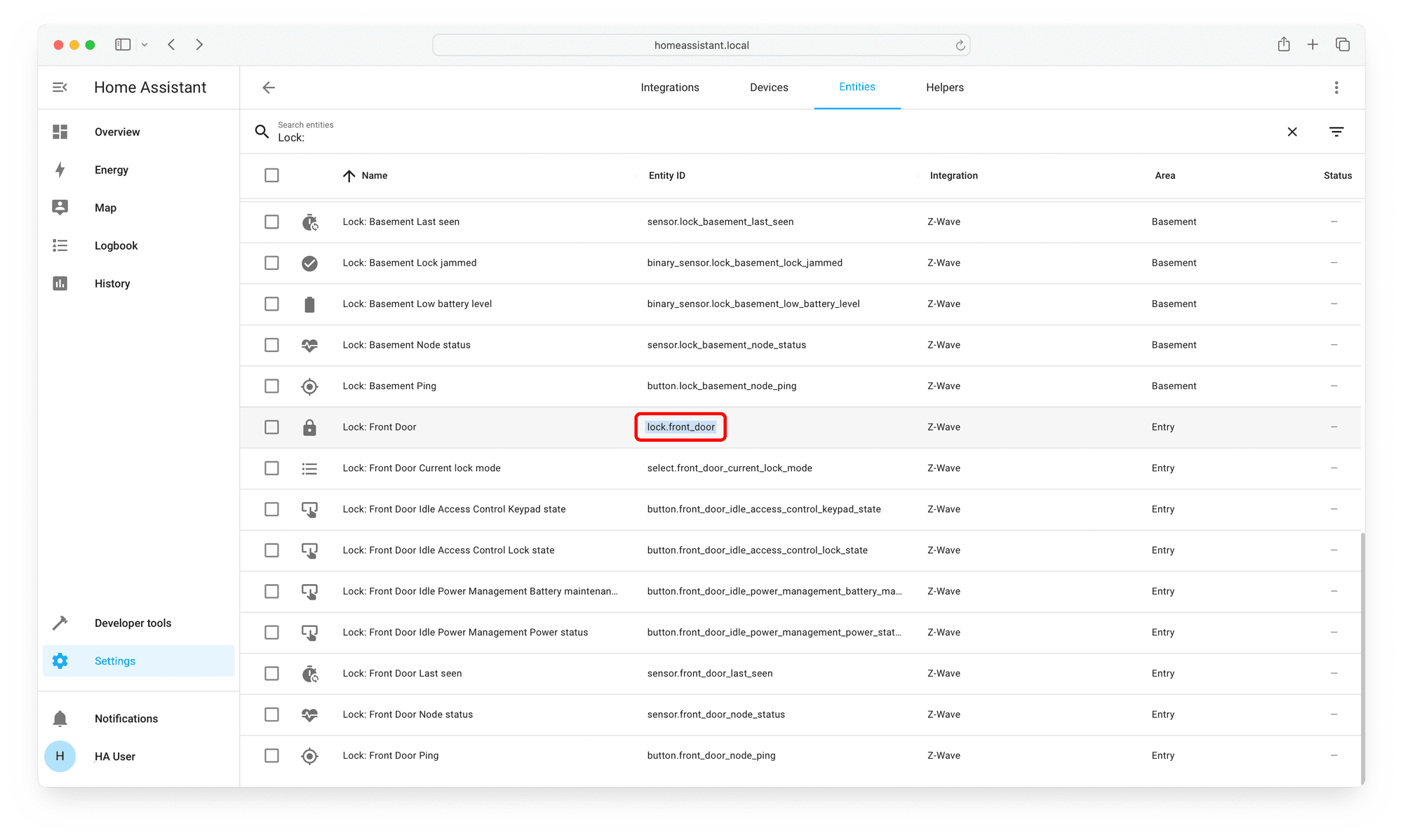Sort by Entity ID column header

(667, 175)
